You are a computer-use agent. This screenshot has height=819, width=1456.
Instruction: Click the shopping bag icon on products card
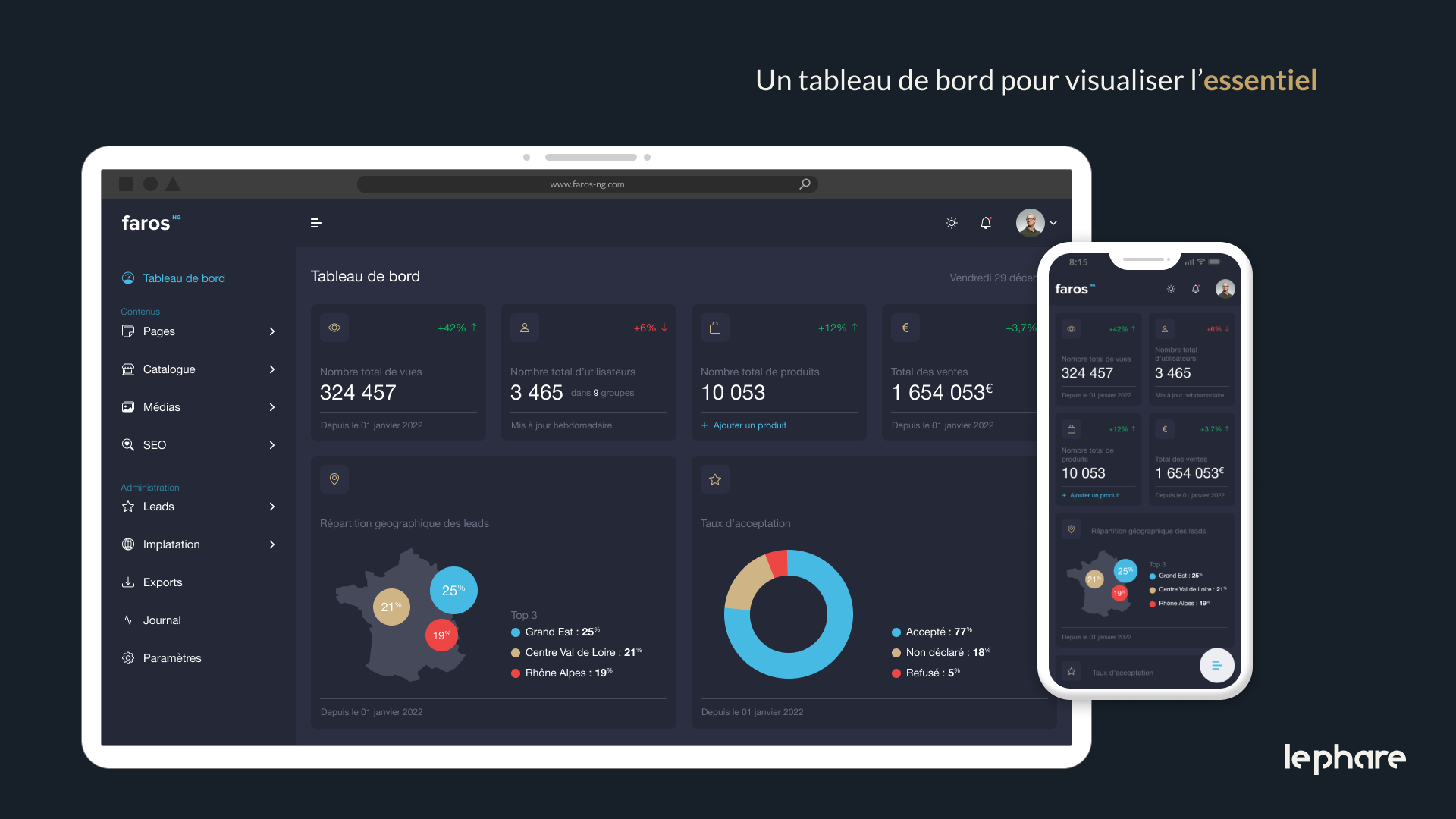point(715,327)
